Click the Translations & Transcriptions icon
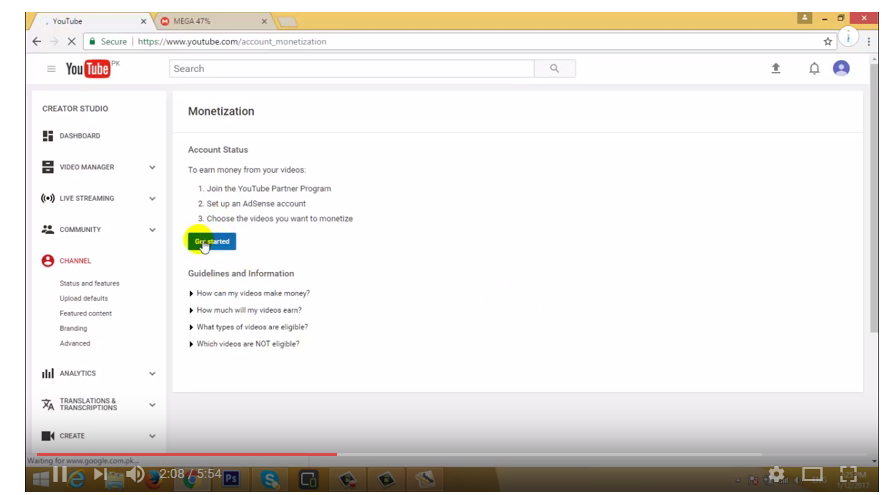The width and height of the screenshot is (891, 495). pos(48,405)
